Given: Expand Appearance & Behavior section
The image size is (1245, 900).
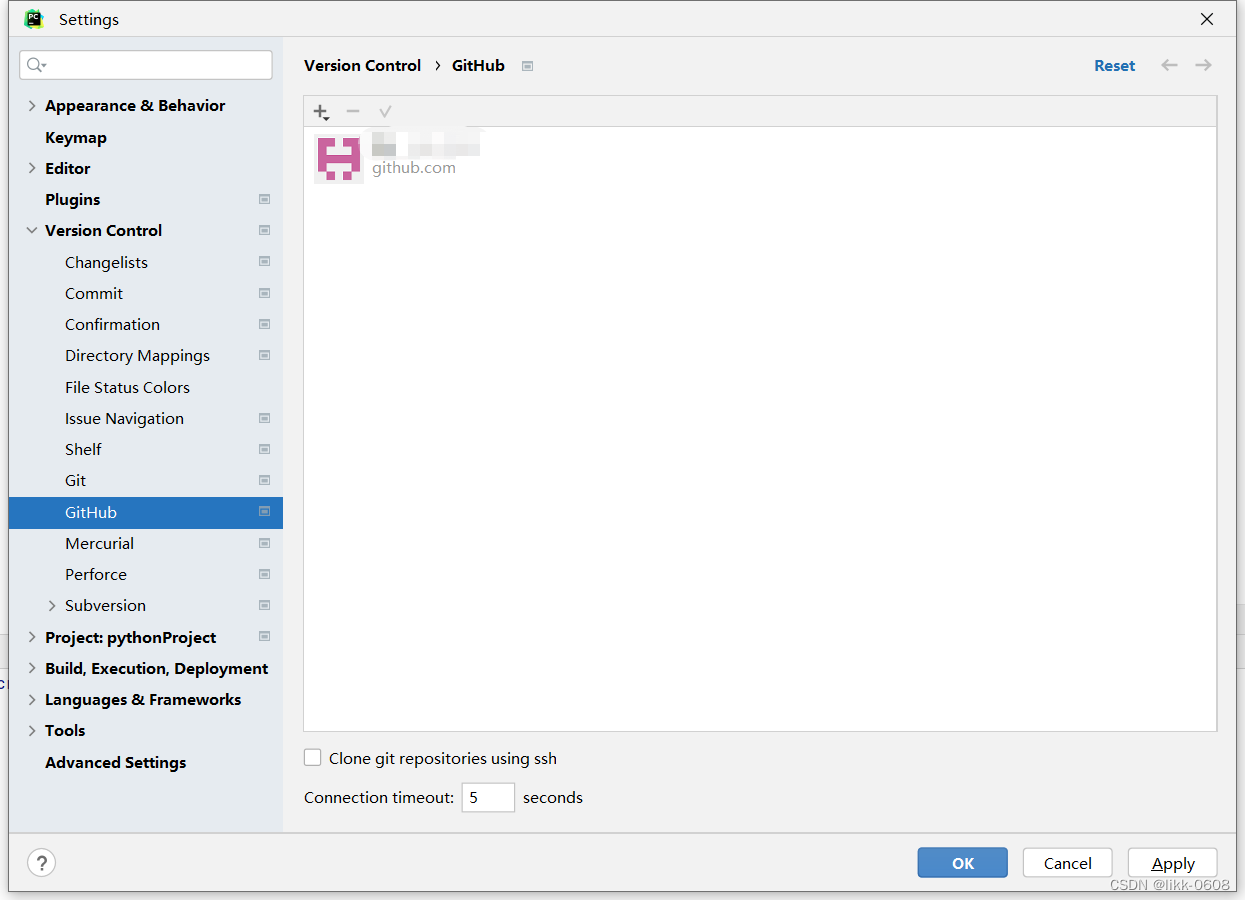Looking at the screenshot, I should [x=32, y=106].
